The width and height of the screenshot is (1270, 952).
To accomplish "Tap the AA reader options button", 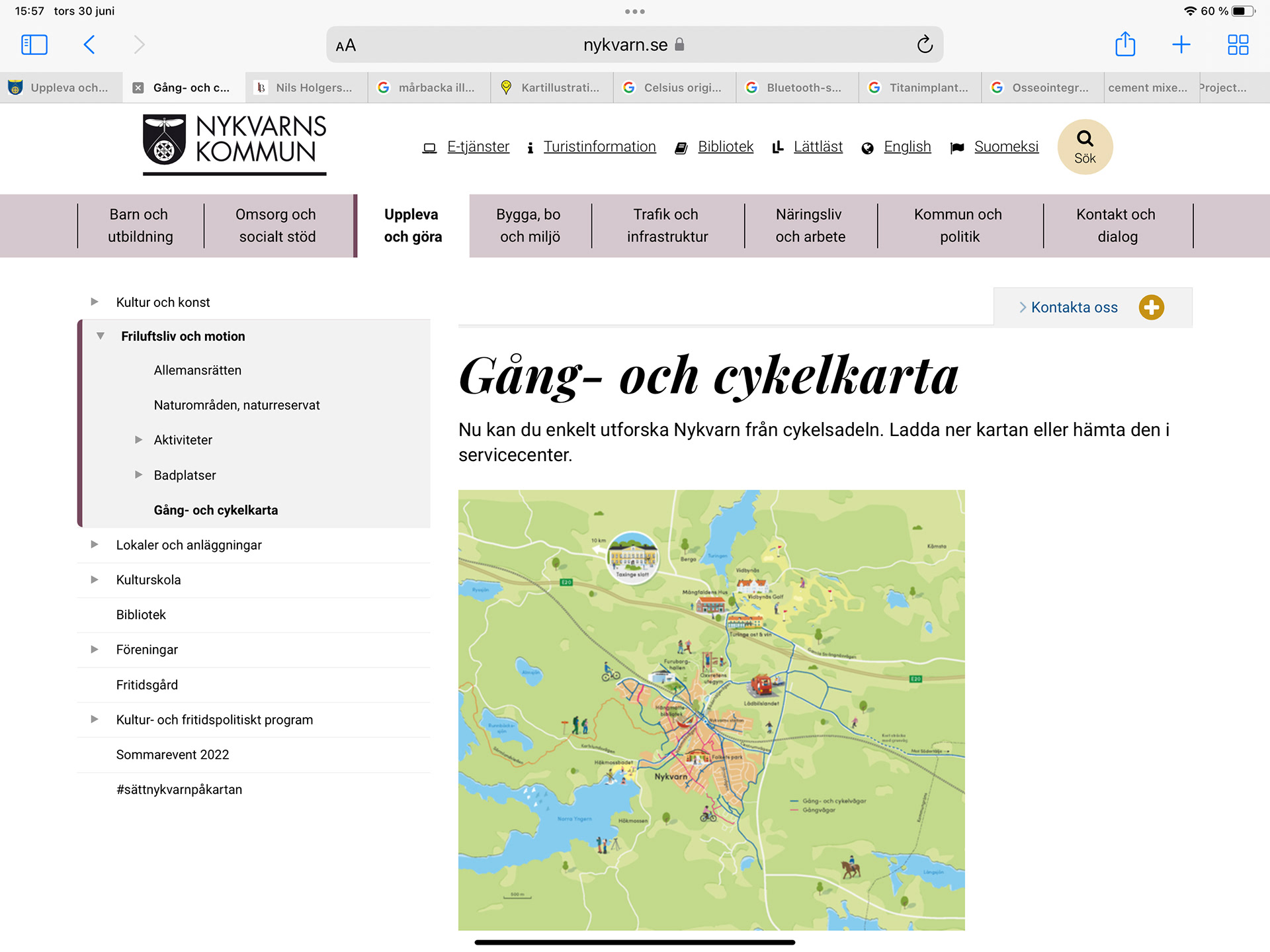I will [346, 46].
